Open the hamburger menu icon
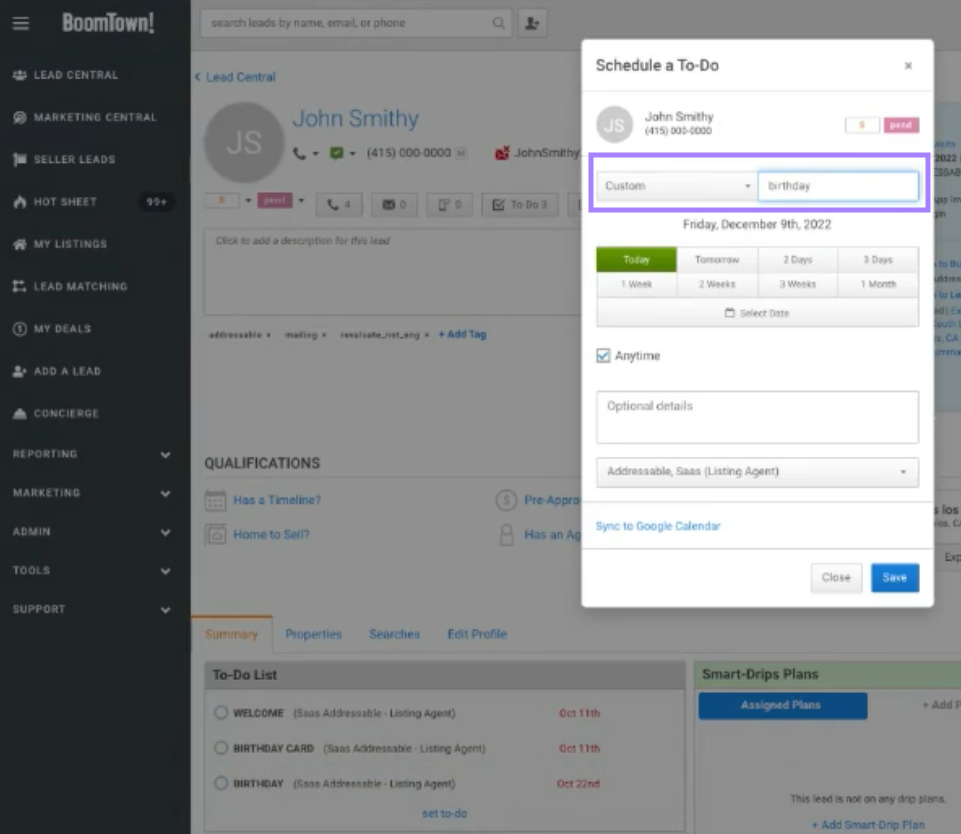Screen dimensions: 961x834 click(21, 23)
